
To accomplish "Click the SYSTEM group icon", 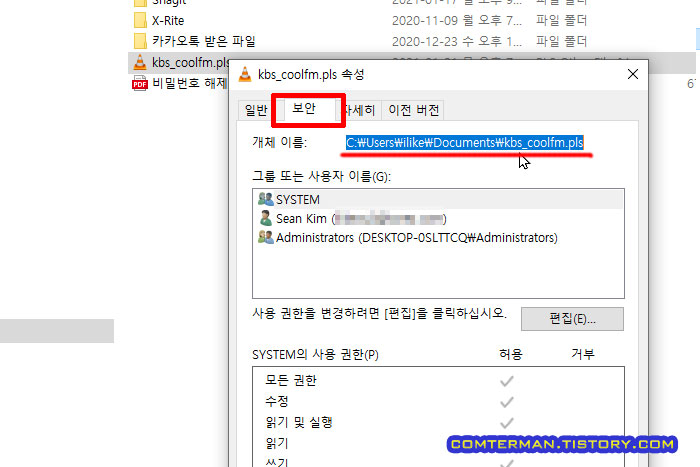I will coord(266,199).
